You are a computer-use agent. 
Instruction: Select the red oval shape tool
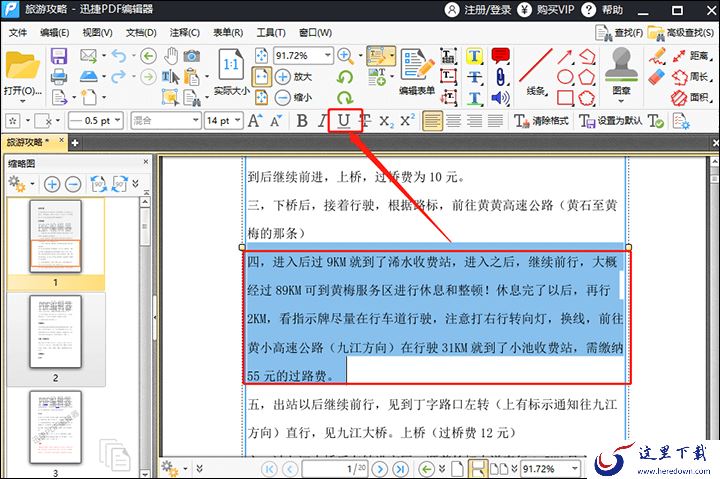(565, 77)
